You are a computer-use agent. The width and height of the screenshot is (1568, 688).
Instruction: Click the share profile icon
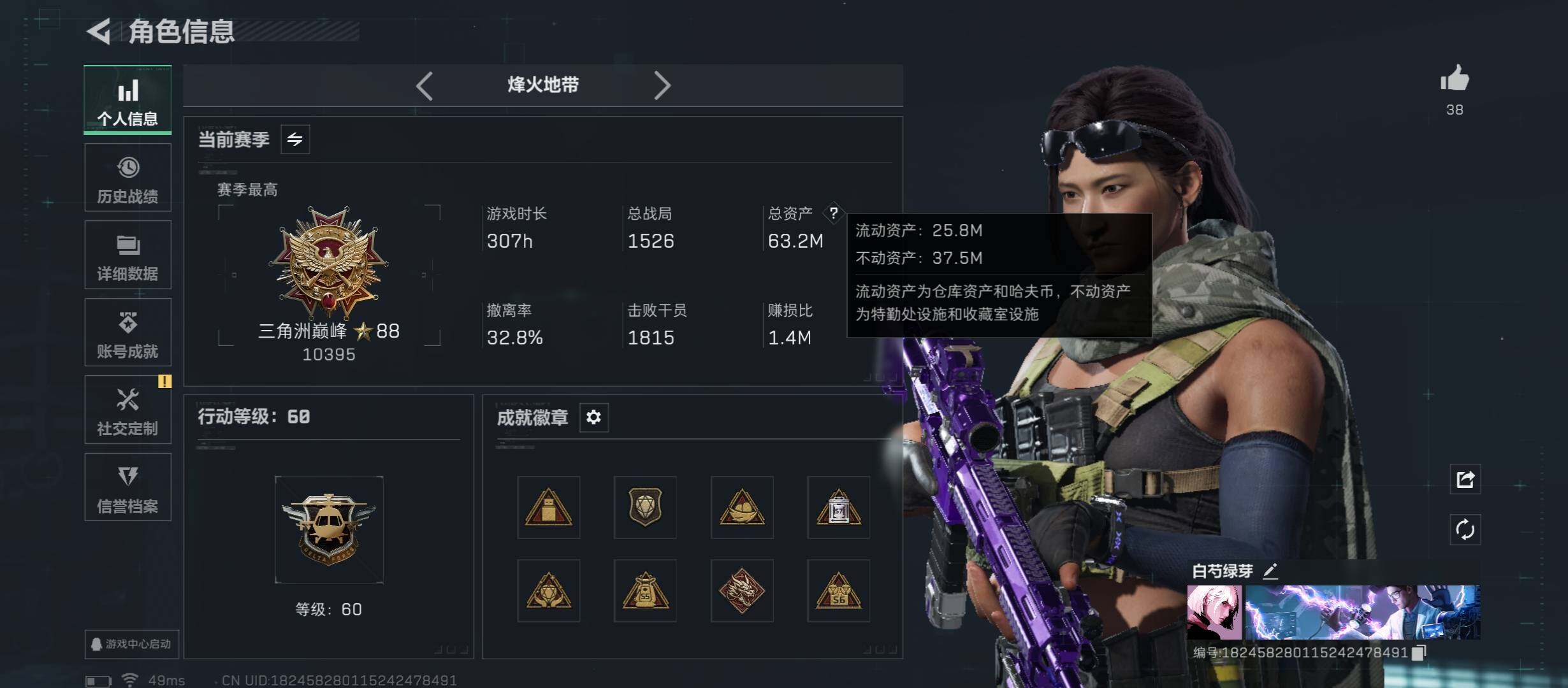click(1465, 479)
